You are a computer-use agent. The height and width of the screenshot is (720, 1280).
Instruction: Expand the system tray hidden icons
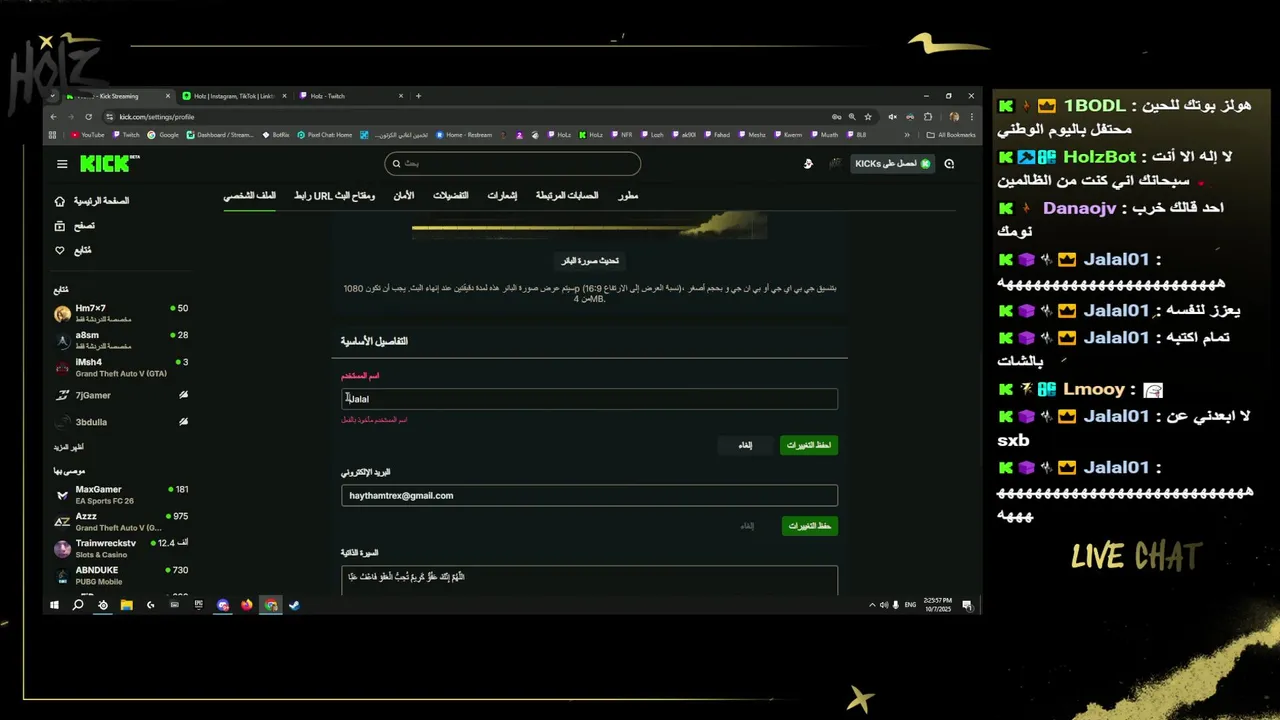872,605
